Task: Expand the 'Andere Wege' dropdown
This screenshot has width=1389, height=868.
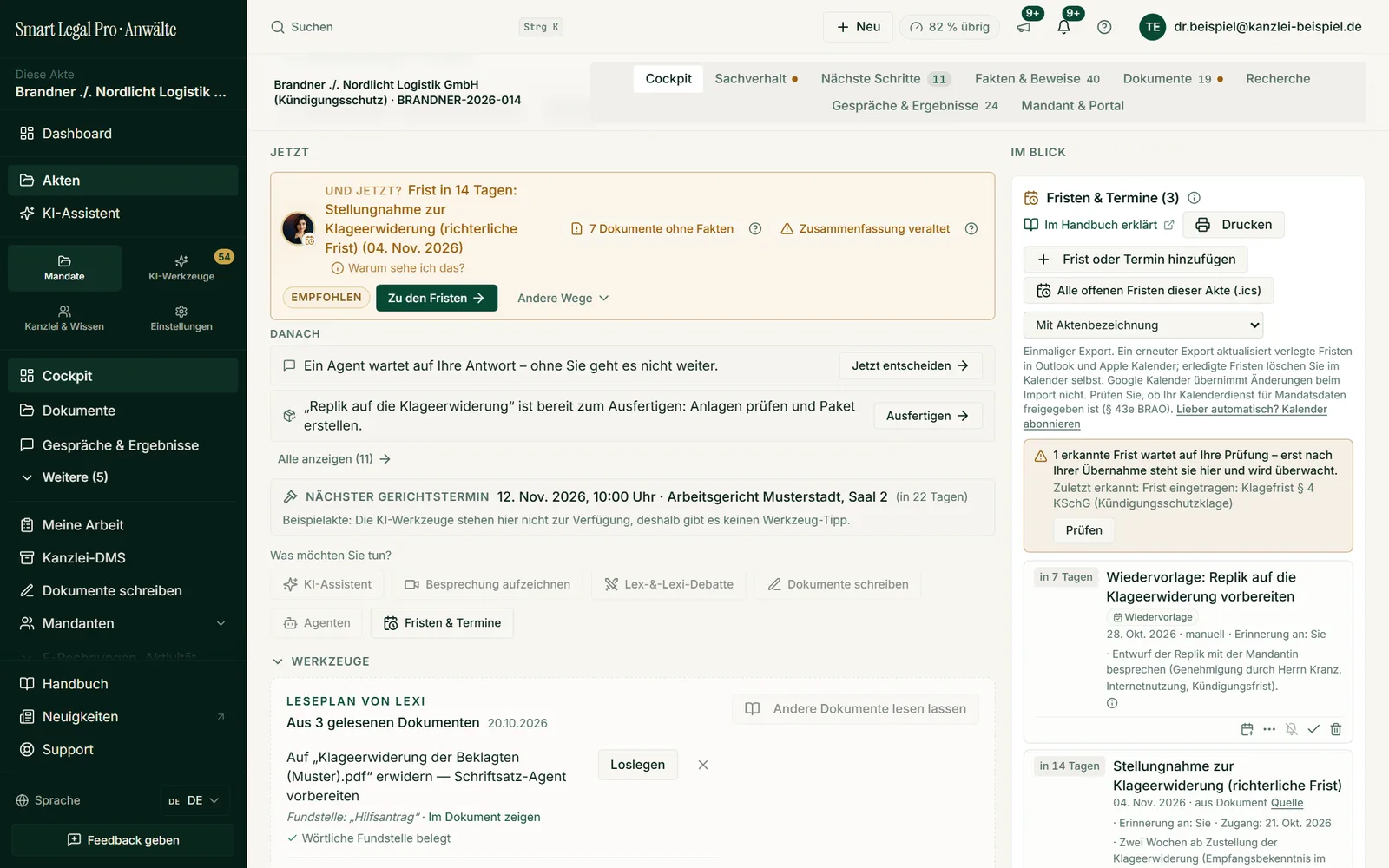Action: 563,298
